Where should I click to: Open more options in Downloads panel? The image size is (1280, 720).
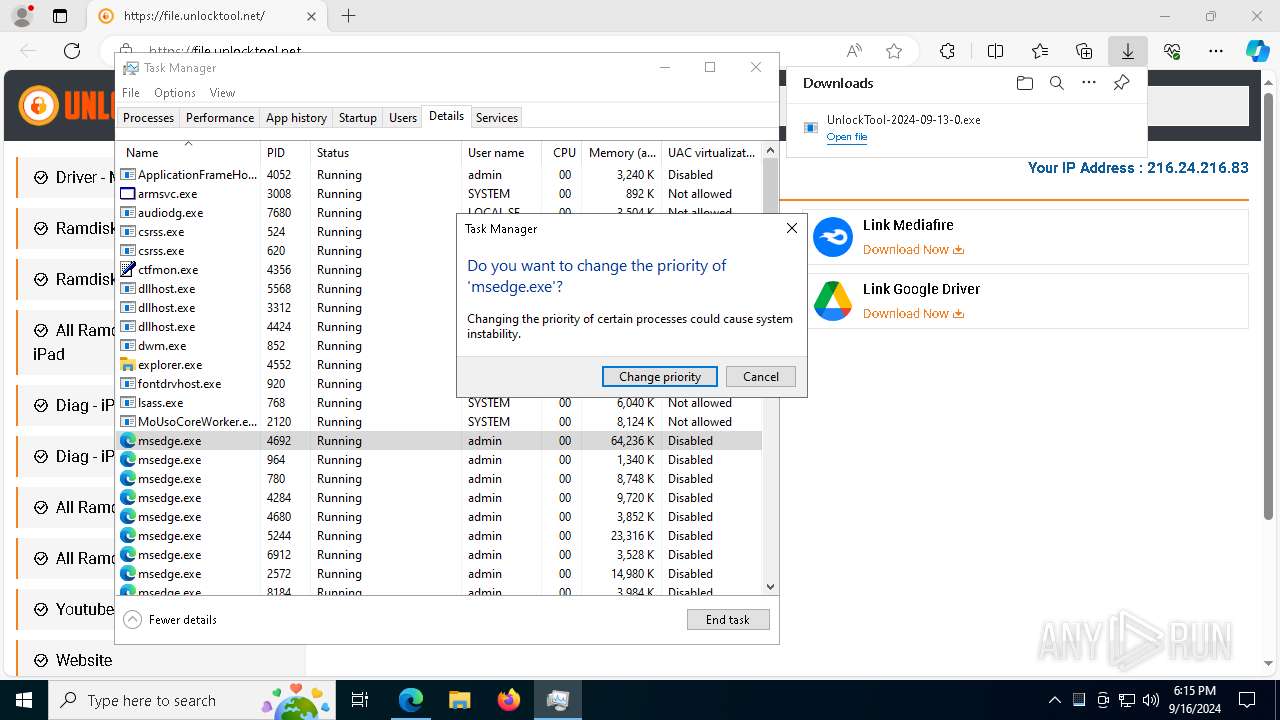1089,83
